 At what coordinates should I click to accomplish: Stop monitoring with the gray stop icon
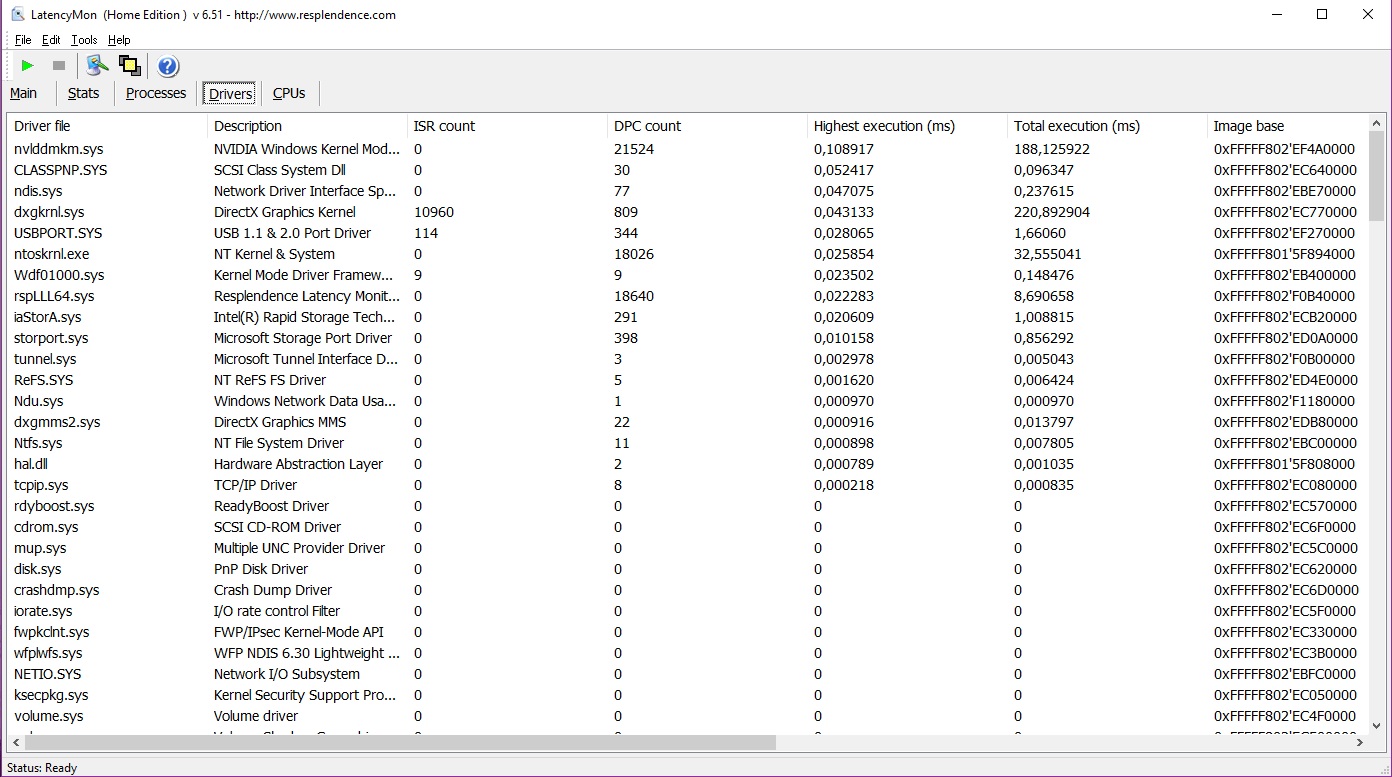pyautogui.click(x=59, y=66)
